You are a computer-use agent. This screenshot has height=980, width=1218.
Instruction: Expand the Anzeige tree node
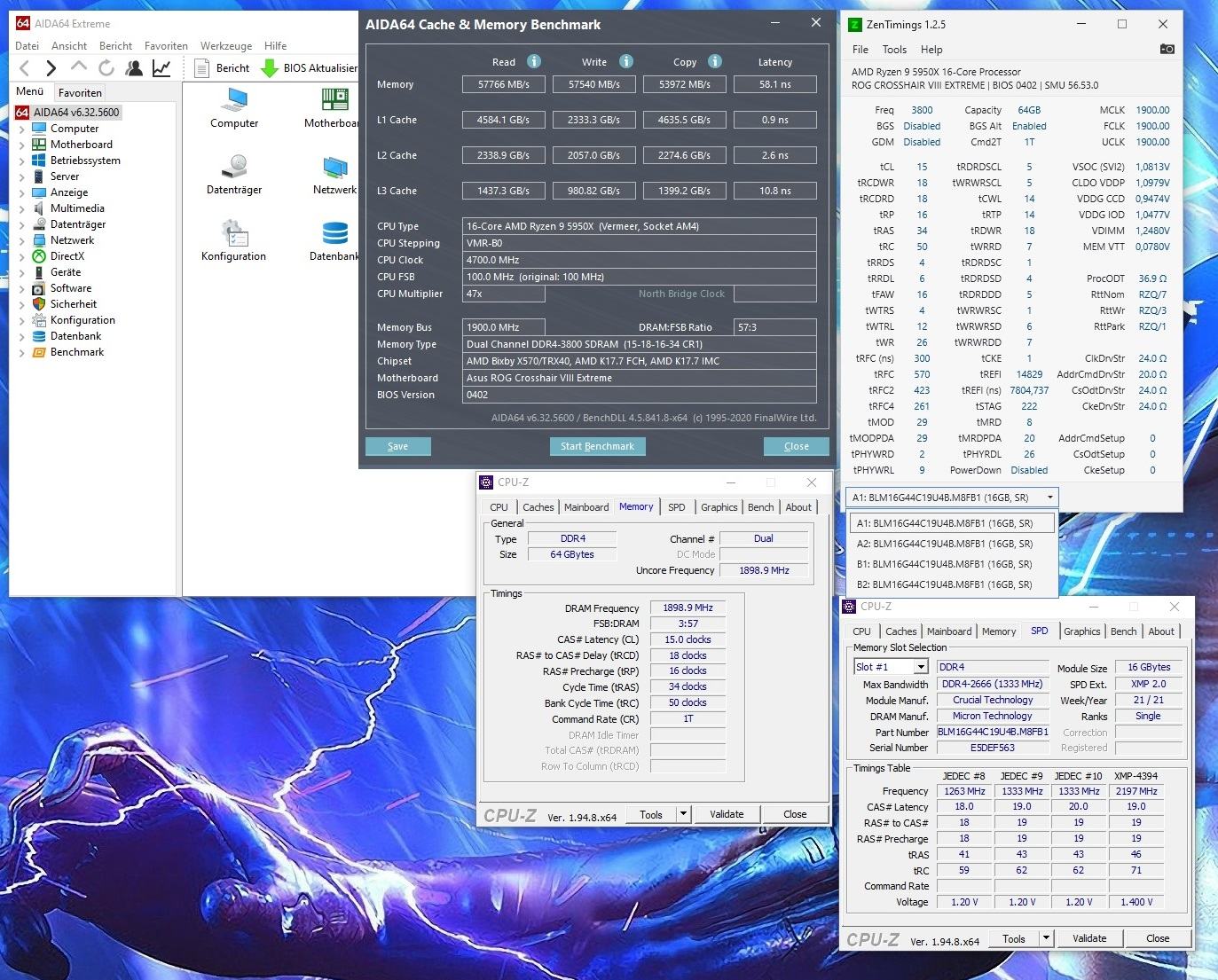[x=22, y=192]
